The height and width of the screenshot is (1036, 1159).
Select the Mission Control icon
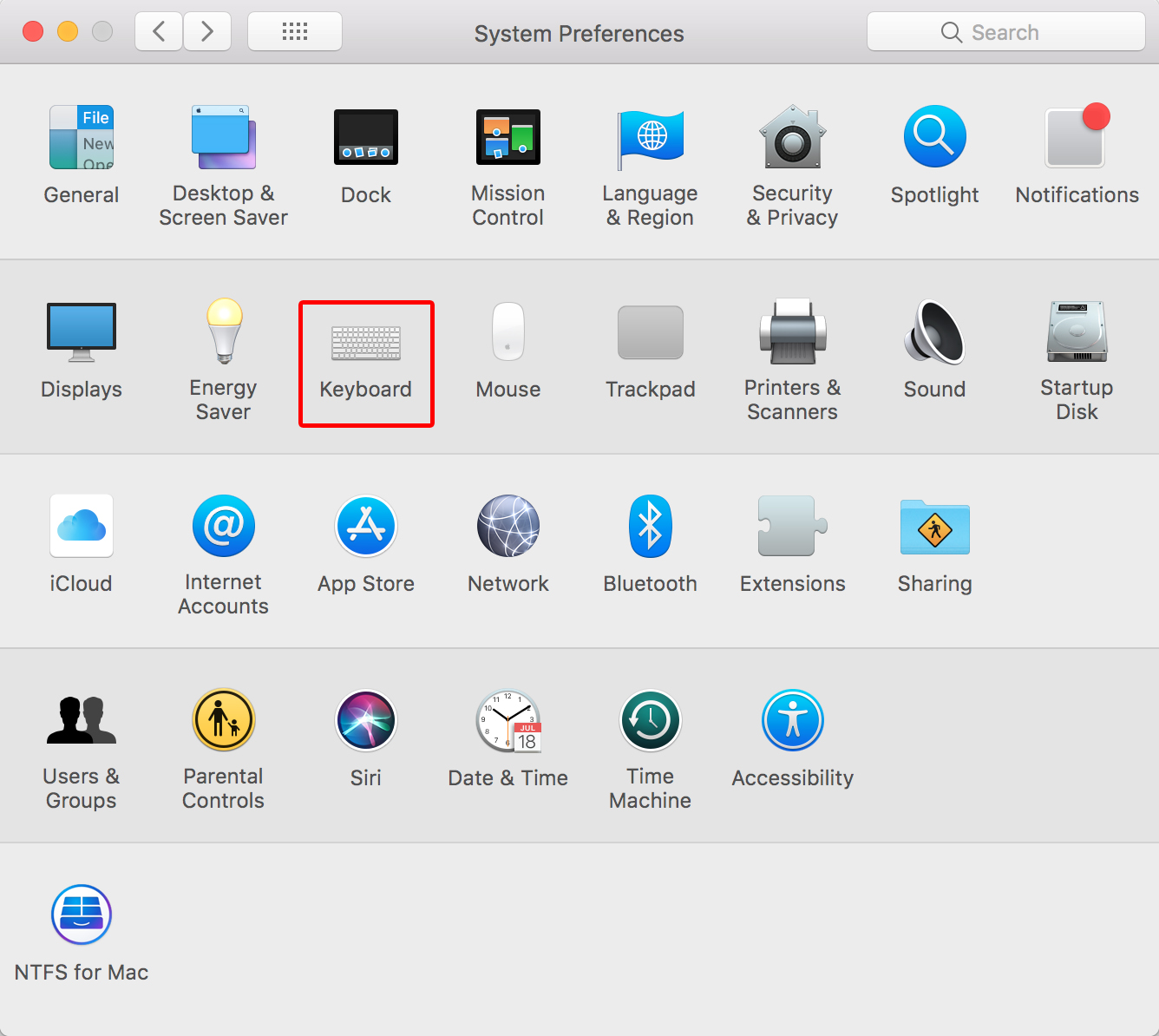pos(507,138)
